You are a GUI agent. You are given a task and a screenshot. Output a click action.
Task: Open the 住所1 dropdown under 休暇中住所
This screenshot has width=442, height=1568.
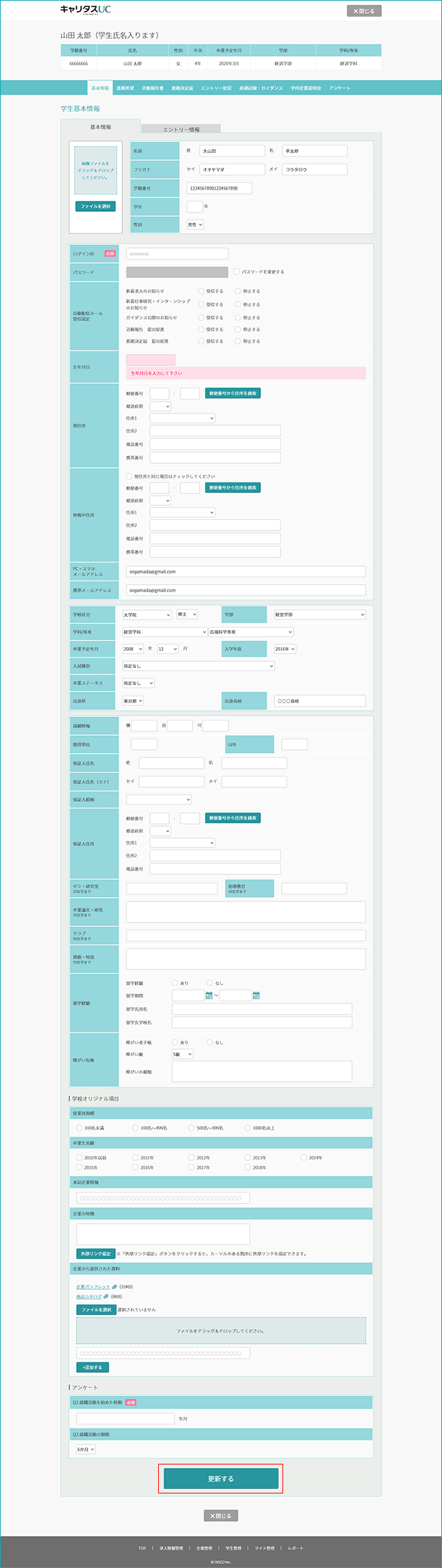click(182, 512)
